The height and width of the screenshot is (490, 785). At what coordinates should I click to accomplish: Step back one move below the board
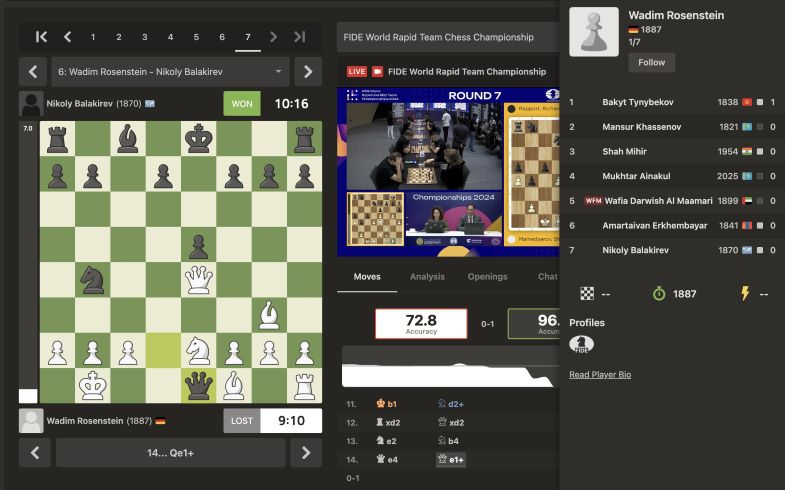34,453
